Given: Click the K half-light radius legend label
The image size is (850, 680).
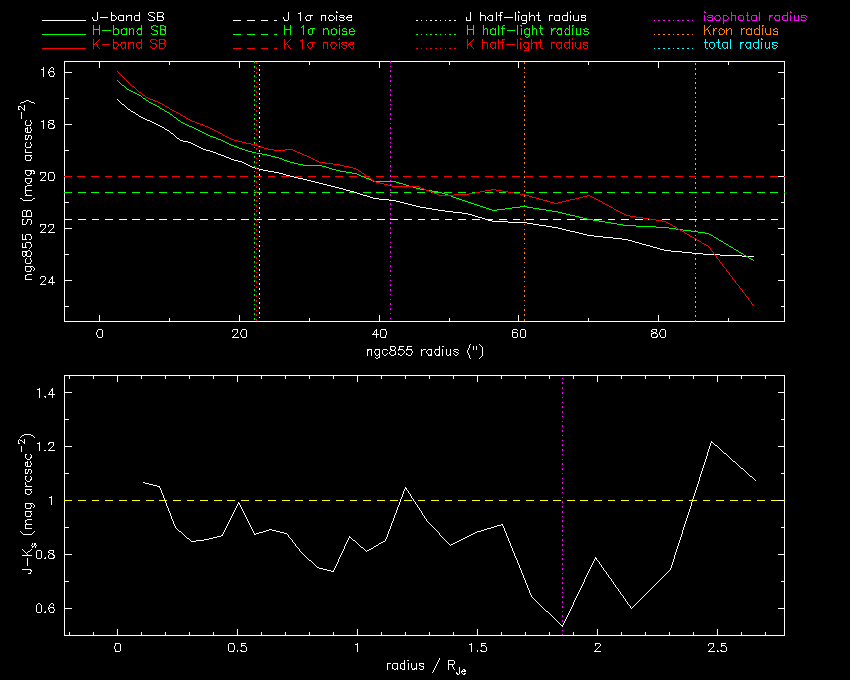Looking at the screenshot, I should pos(526,45).
